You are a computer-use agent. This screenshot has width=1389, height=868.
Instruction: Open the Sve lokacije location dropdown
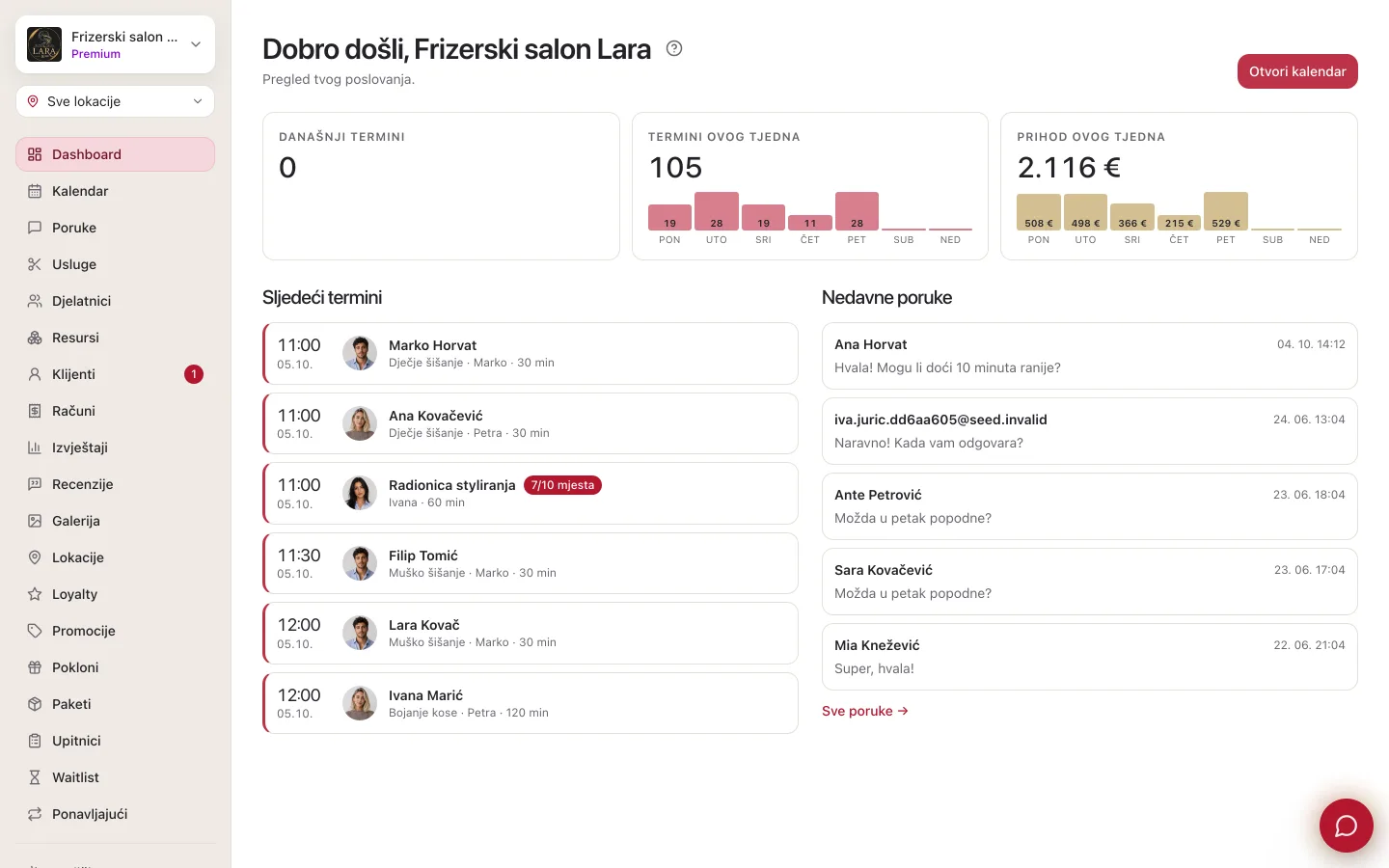pos(116,101)
